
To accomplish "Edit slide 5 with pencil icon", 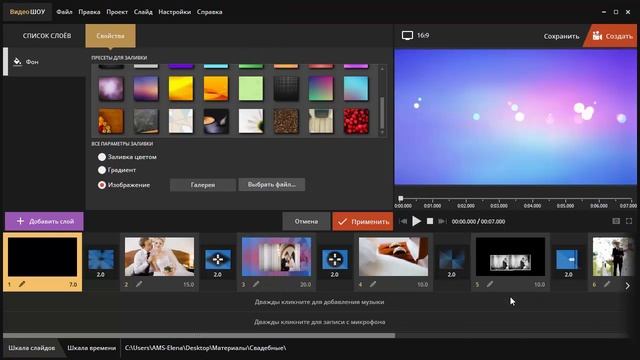I will (490, 284).
